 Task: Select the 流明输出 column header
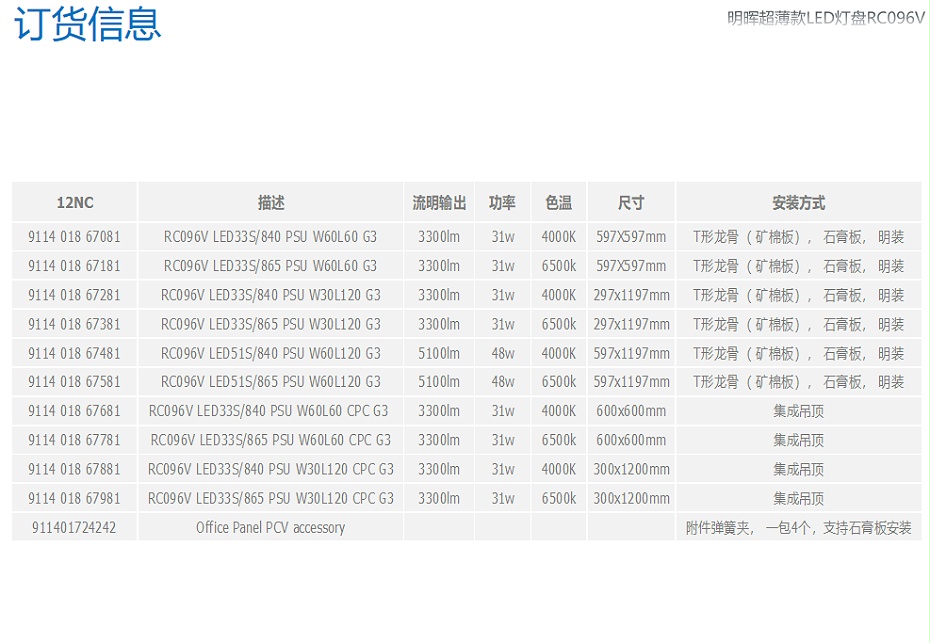tap(439, 203)
